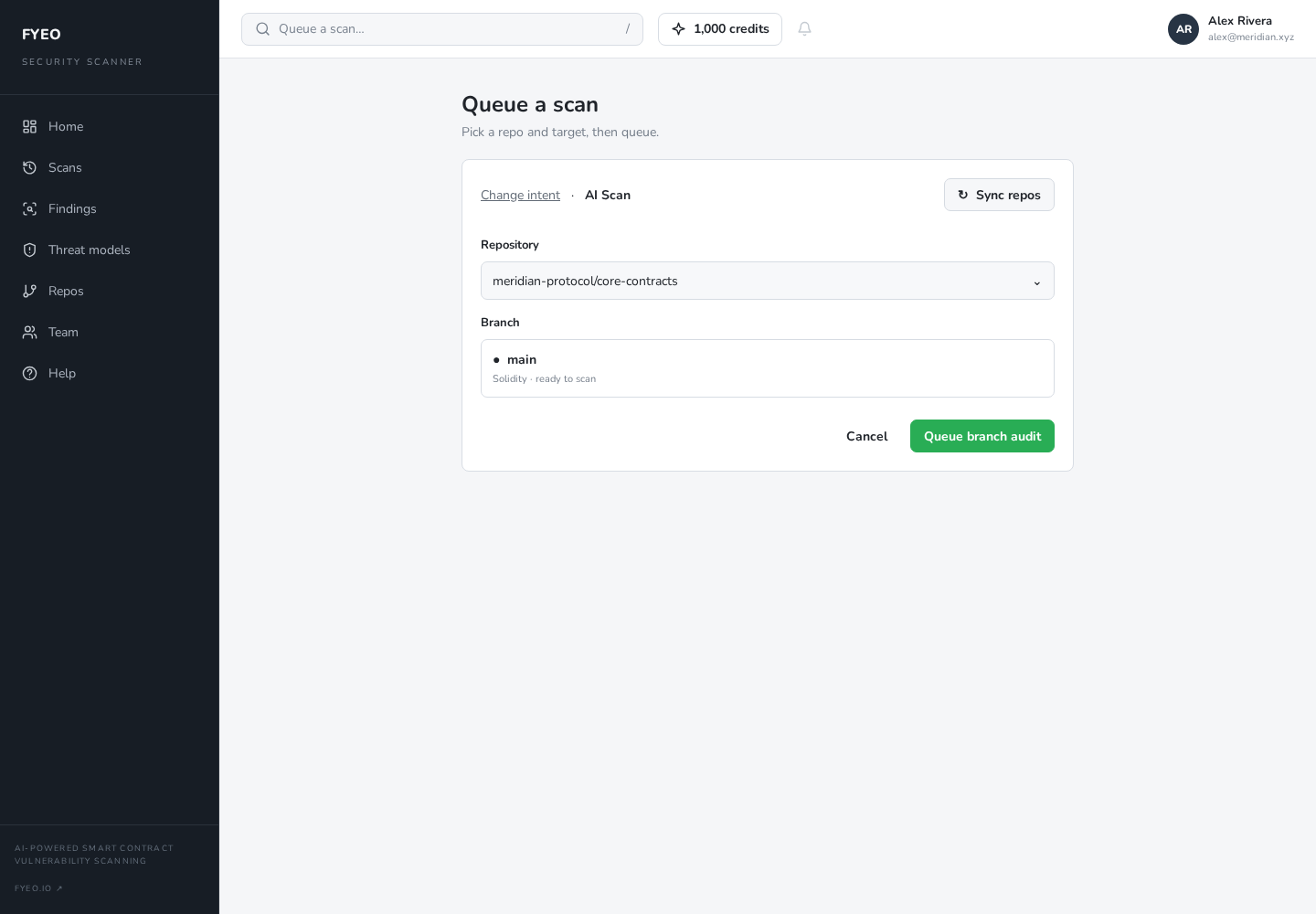This screenshot has height=914, width=1316.
Task: Click the Repos branch icon
Action: coord(29,291)
